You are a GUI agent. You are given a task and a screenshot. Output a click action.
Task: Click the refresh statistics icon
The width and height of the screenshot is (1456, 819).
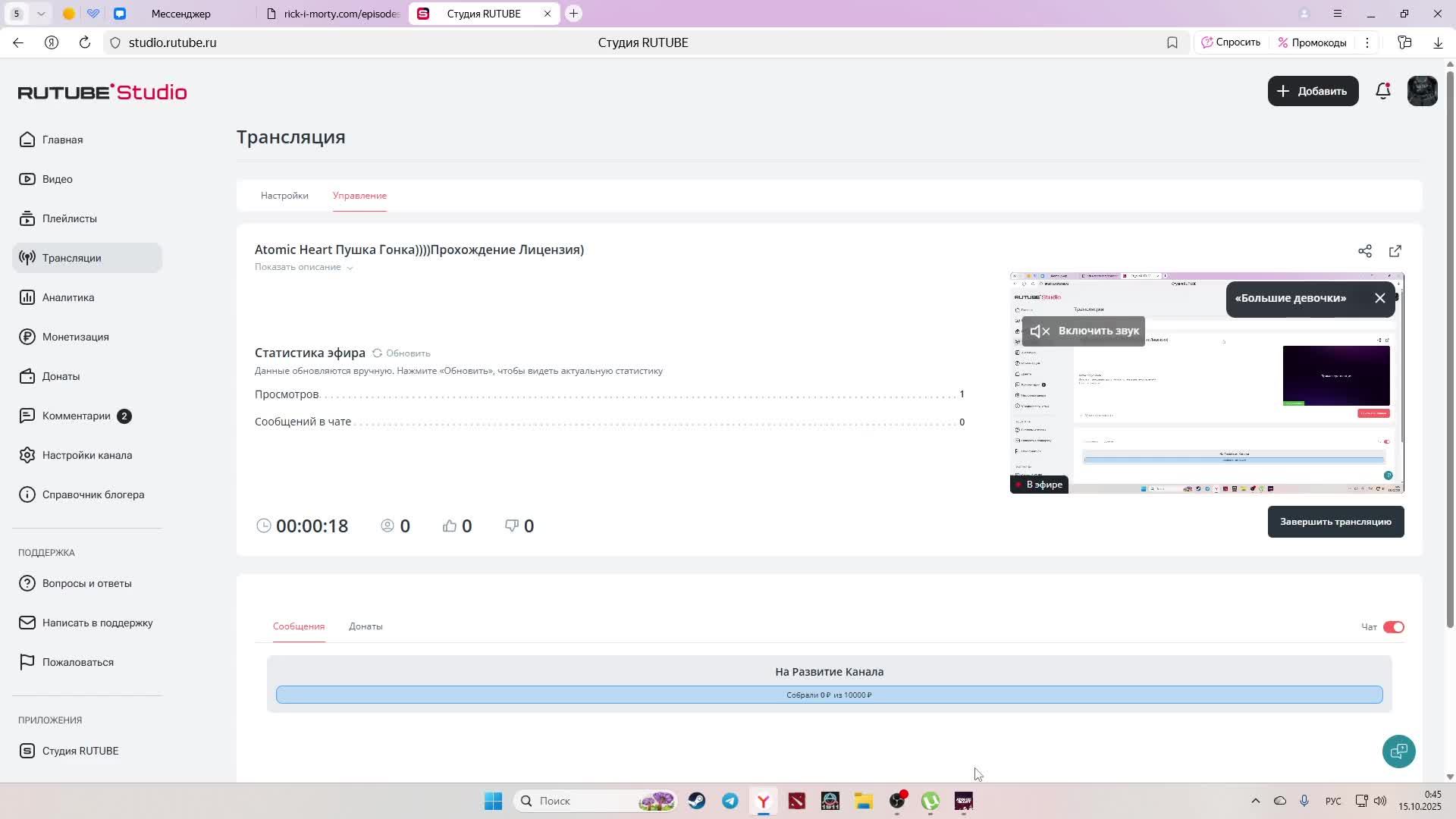(377, 353)
